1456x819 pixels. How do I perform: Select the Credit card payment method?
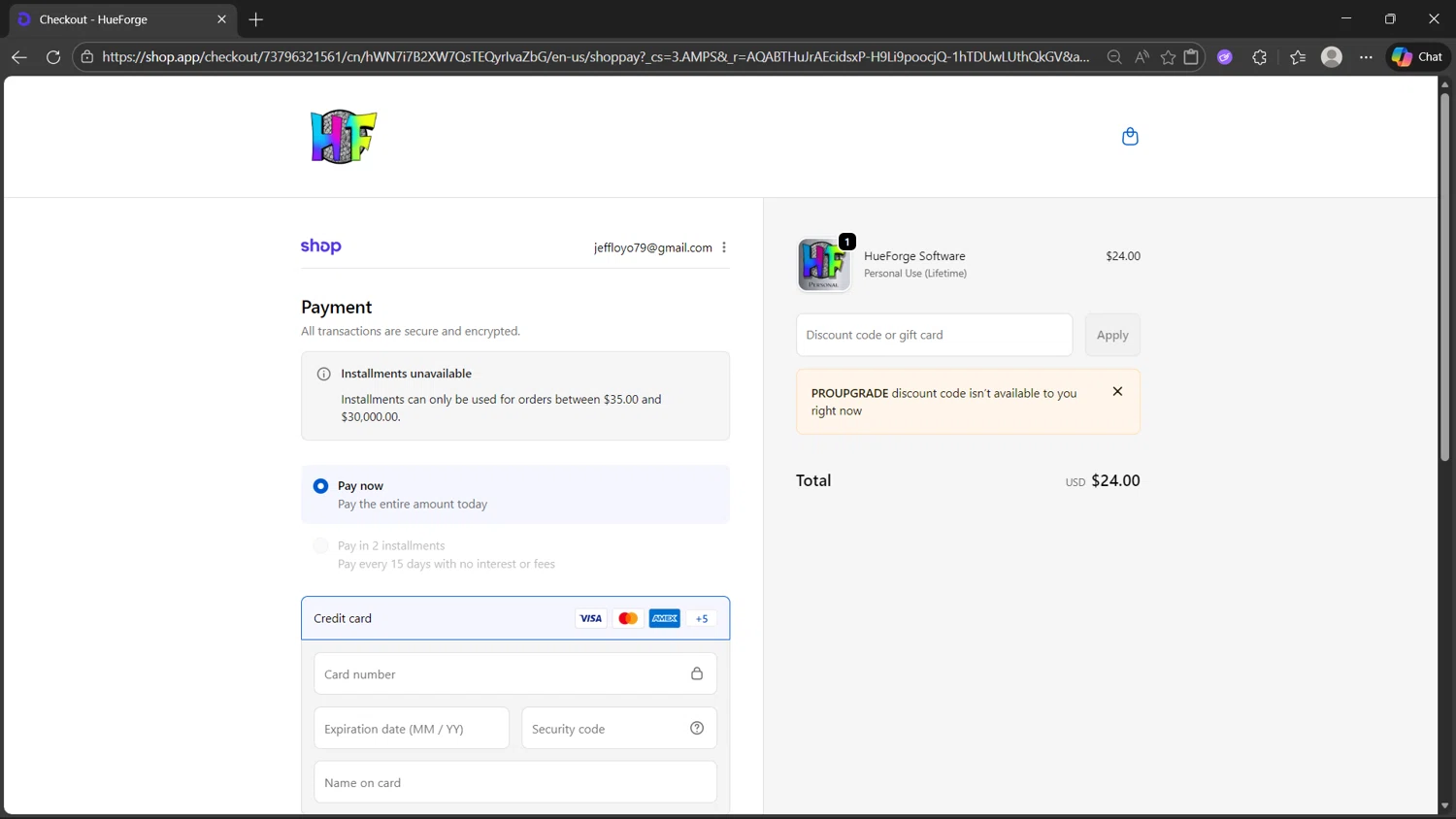click(x=515, y=618)
